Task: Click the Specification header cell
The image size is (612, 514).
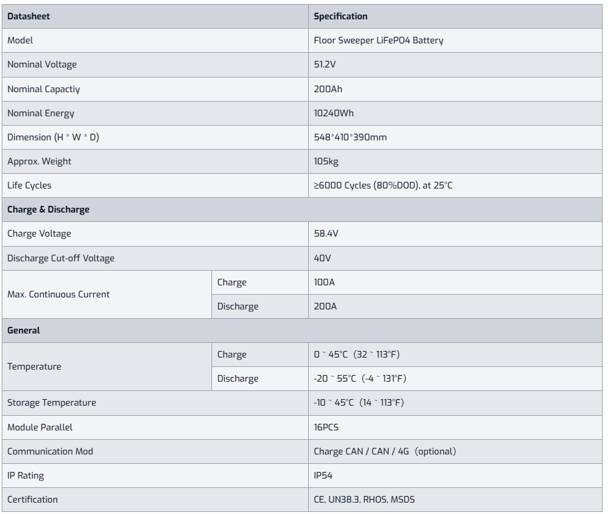Action: click(455, 16)
